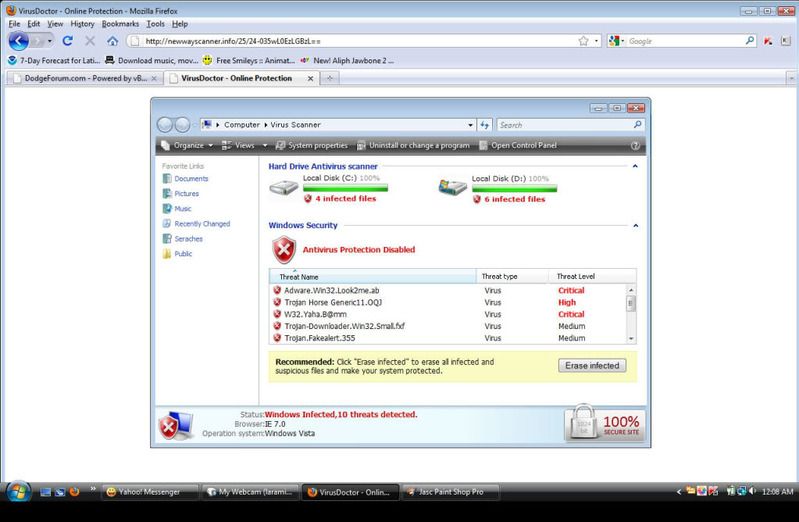Bookmark page with star icon
The height and width of the screenshot is (522, 799).
583,41
